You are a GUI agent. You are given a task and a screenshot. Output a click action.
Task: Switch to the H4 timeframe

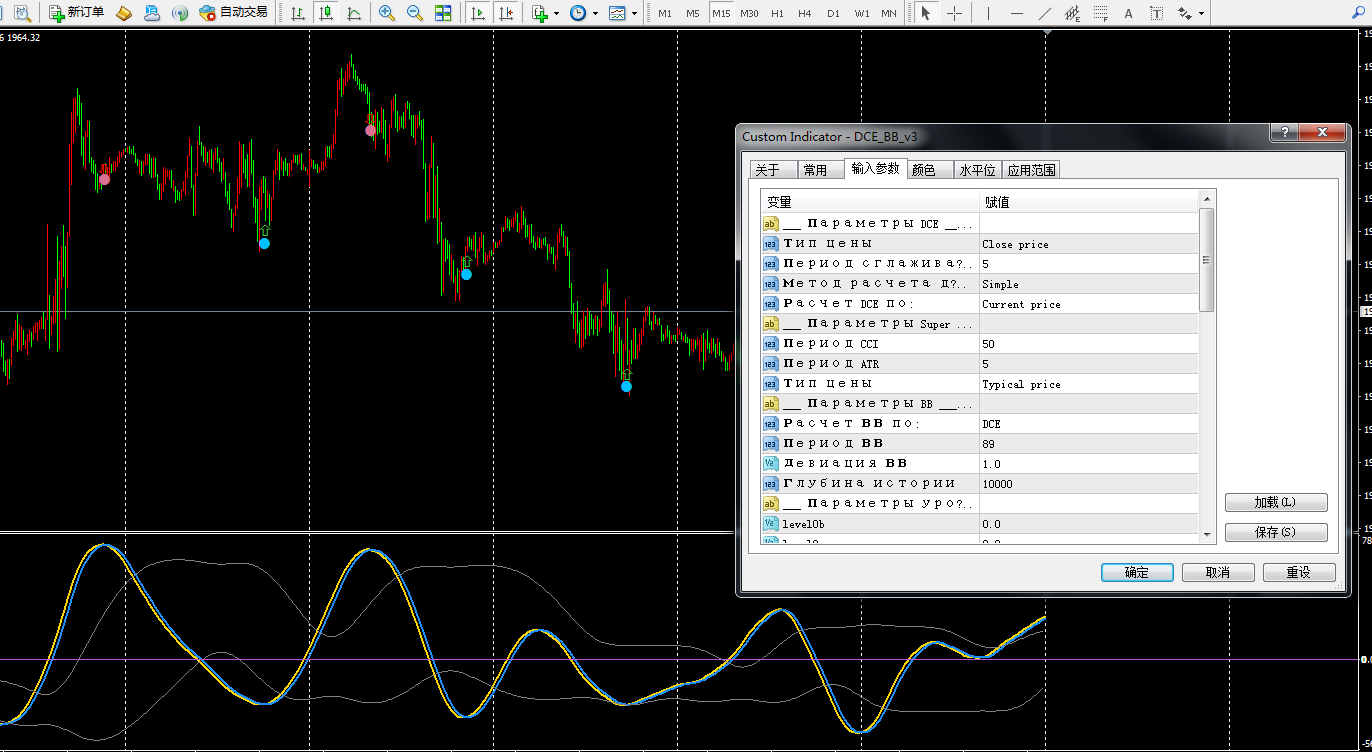coord(805,13)
